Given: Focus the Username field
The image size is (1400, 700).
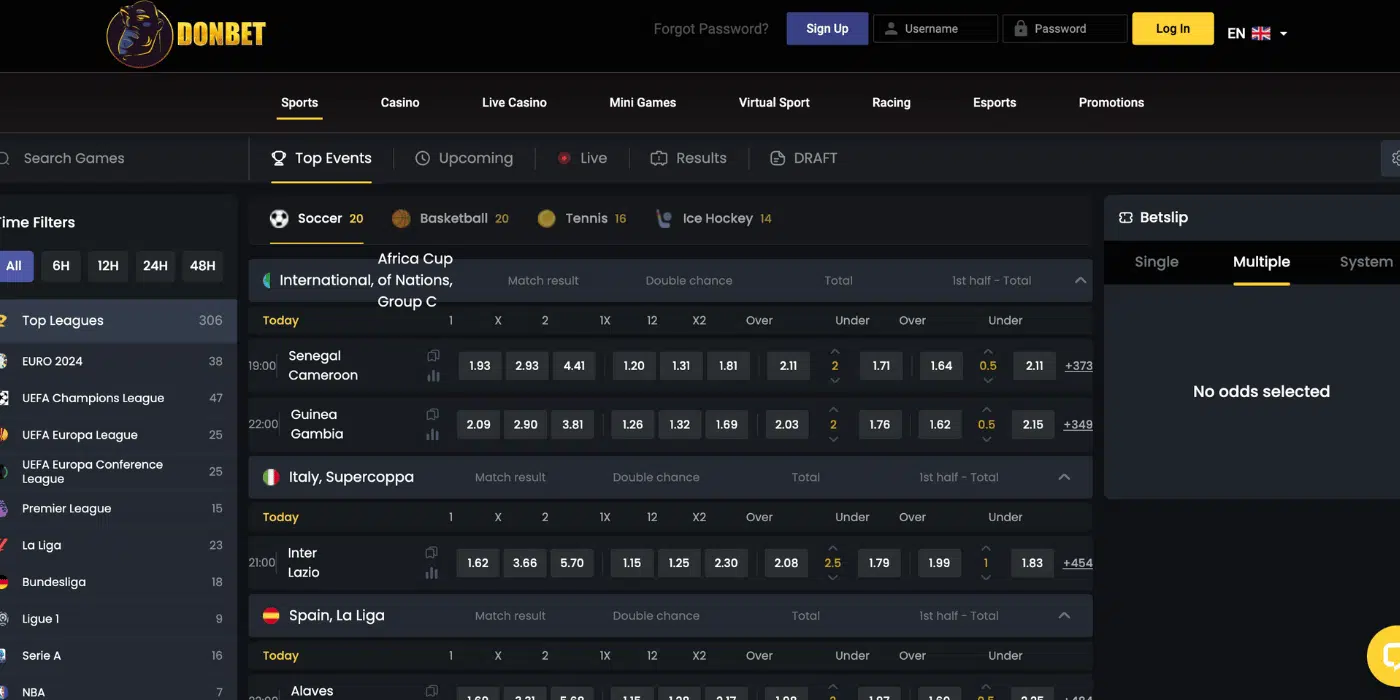Looking at the screenshot, I should [936, 29].
